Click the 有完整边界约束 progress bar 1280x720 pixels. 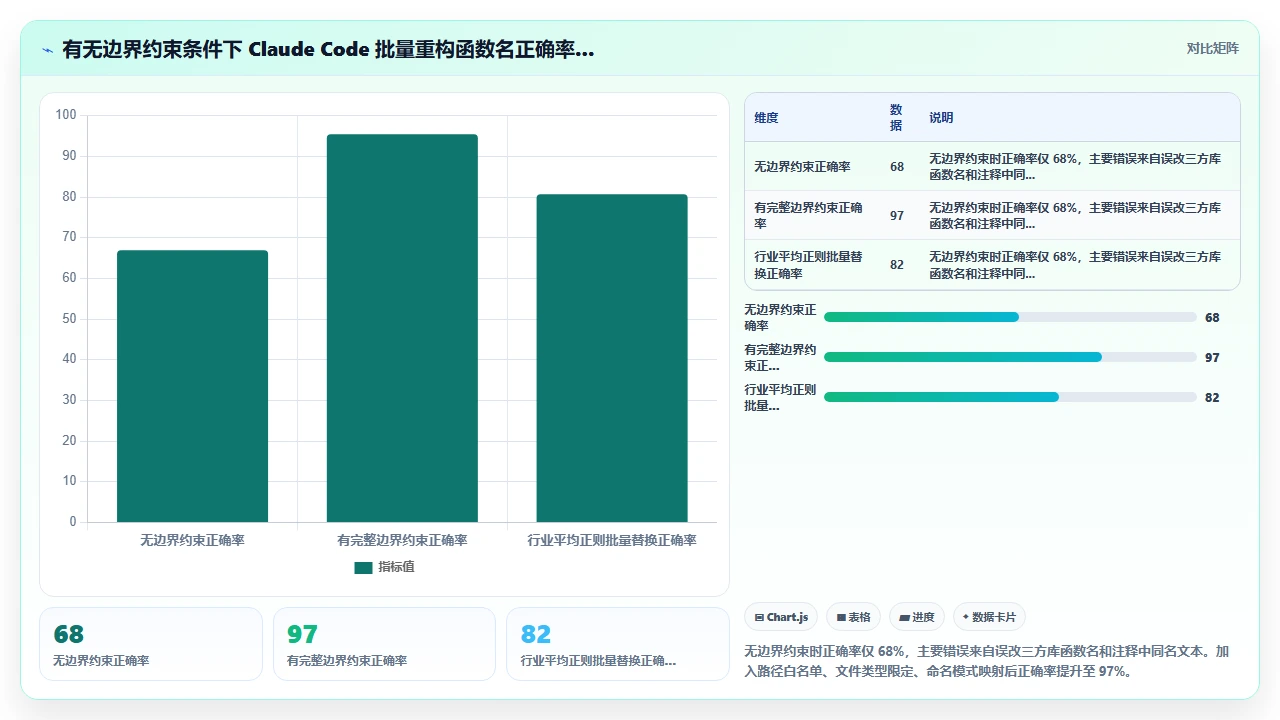coord(1010,357)
